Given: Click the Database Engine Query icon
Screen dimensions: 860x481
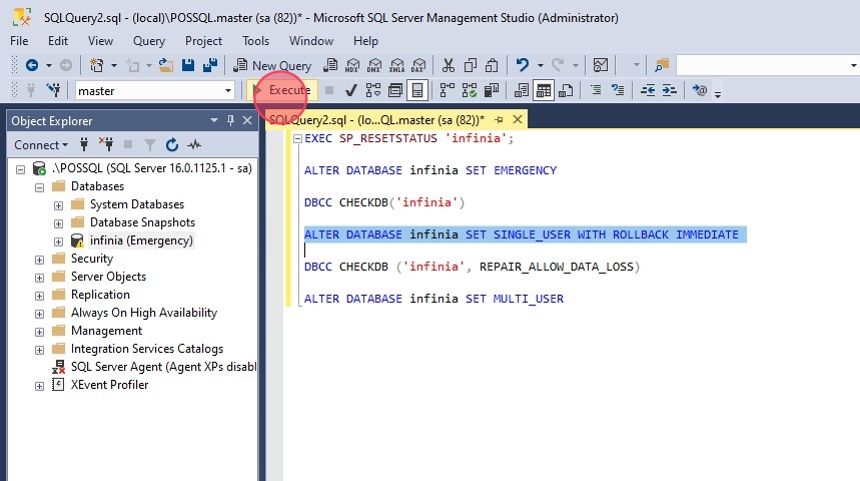Looking at the screenshot, I should point(330,65).
